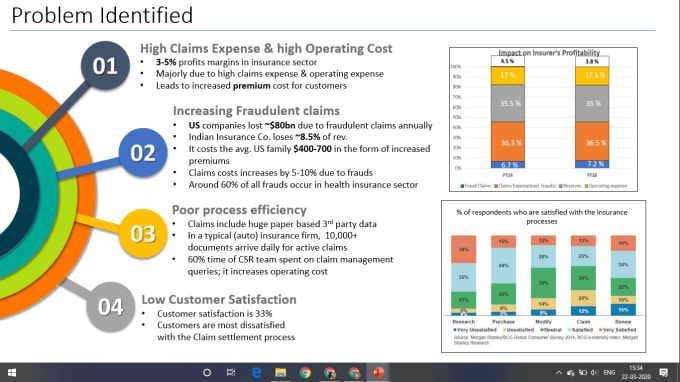This screenshot has height=382, width=680.
Task: Click the Problem Identified slide title
Action: click(x=102, y=15)
